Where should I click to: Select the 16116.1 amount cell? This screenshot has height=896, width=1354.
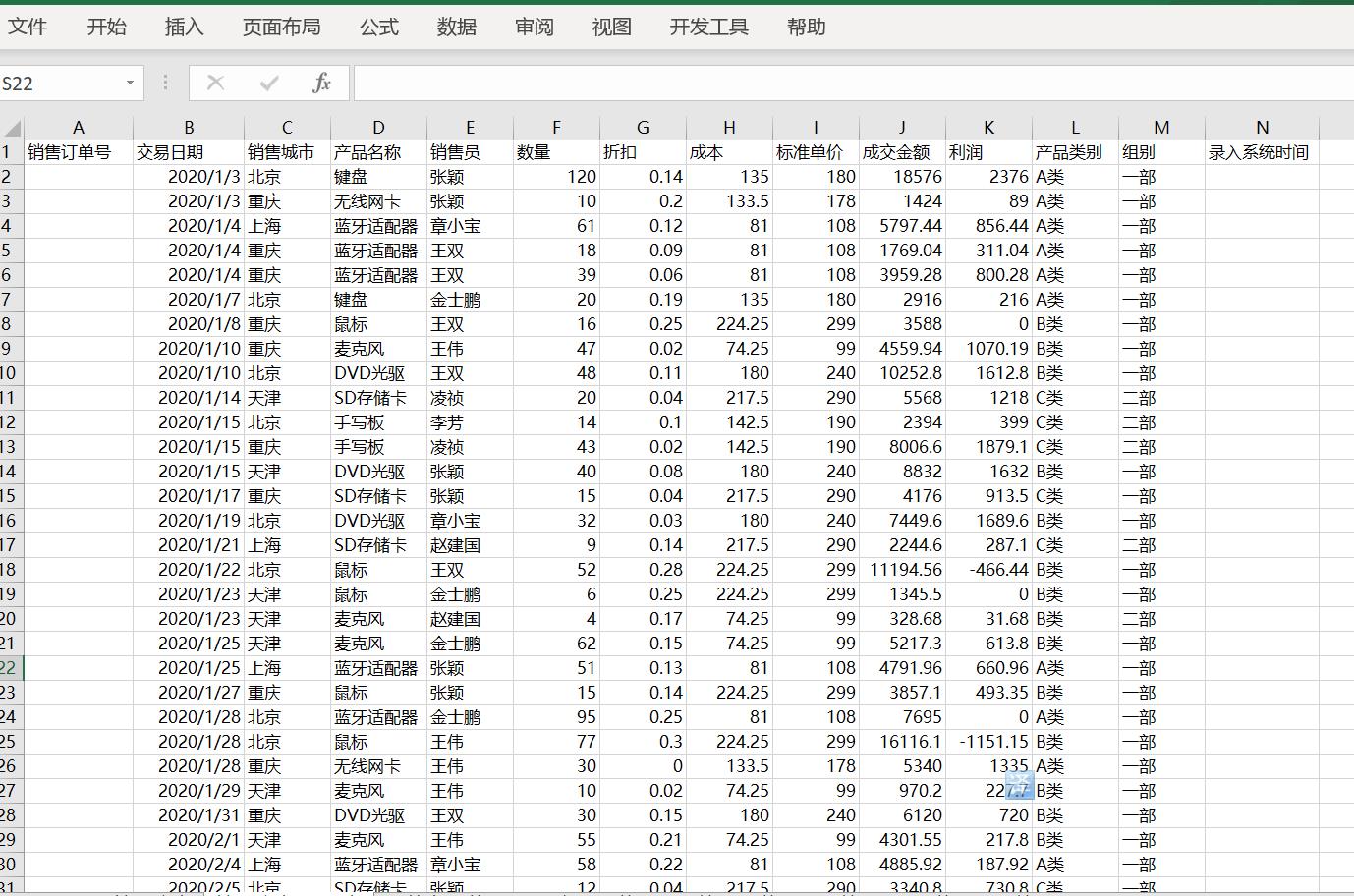coord(902,742)
